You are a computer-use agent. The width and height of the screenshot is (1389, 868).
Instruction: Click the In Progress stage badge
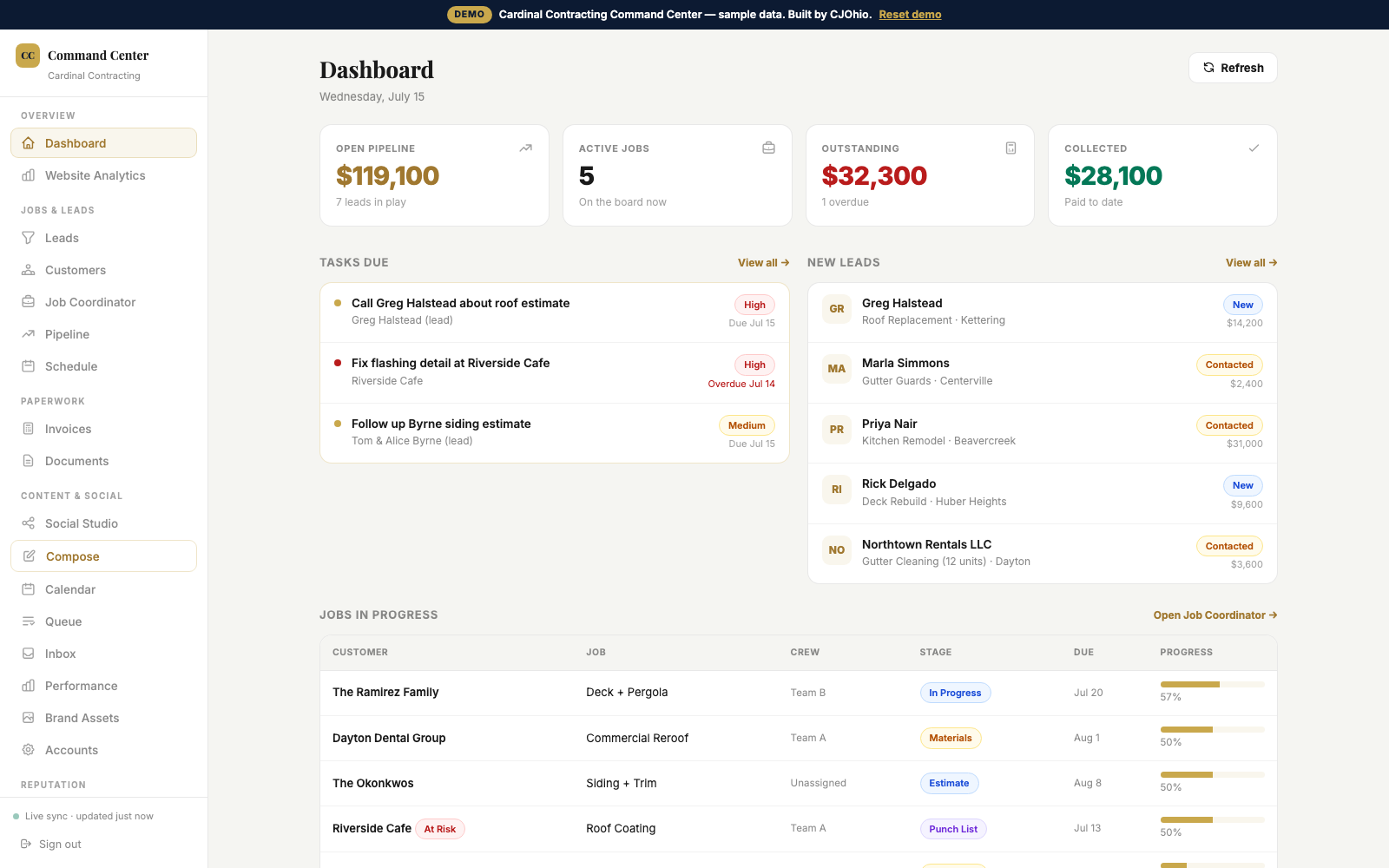(x=955, y=693)
